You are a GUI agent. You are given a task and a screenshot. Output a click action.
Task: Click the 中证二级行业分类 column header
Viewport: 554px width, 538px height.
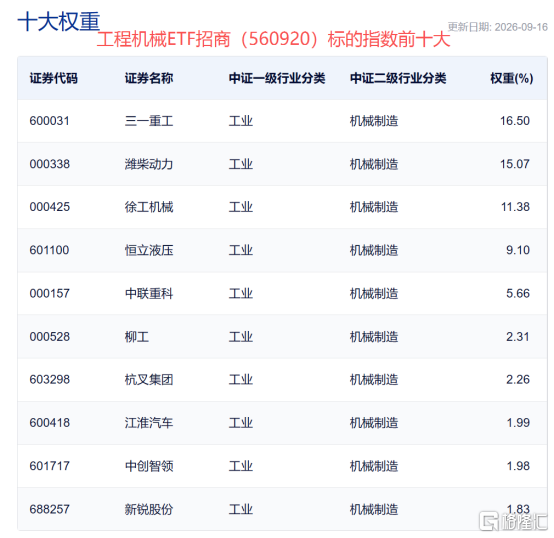click(x=398, y=78)
